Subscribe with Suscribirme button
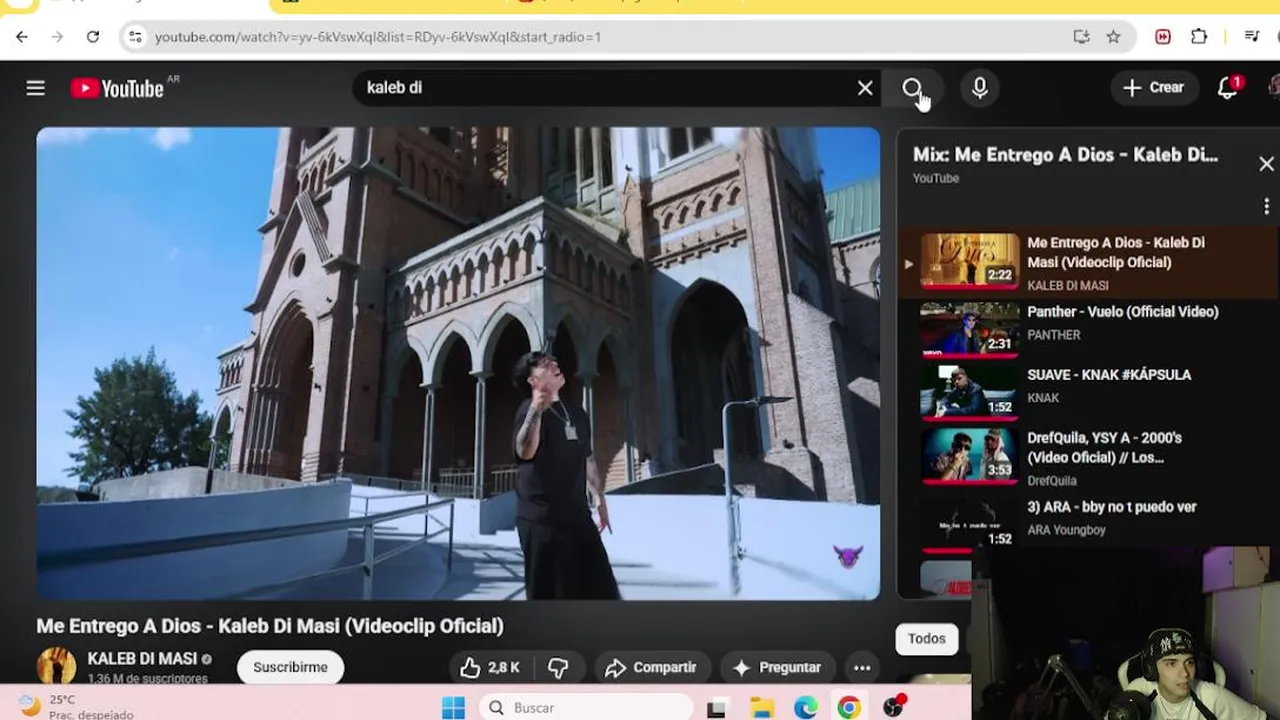The width and height of the screenshot is (1280, 720). point(290,667)
